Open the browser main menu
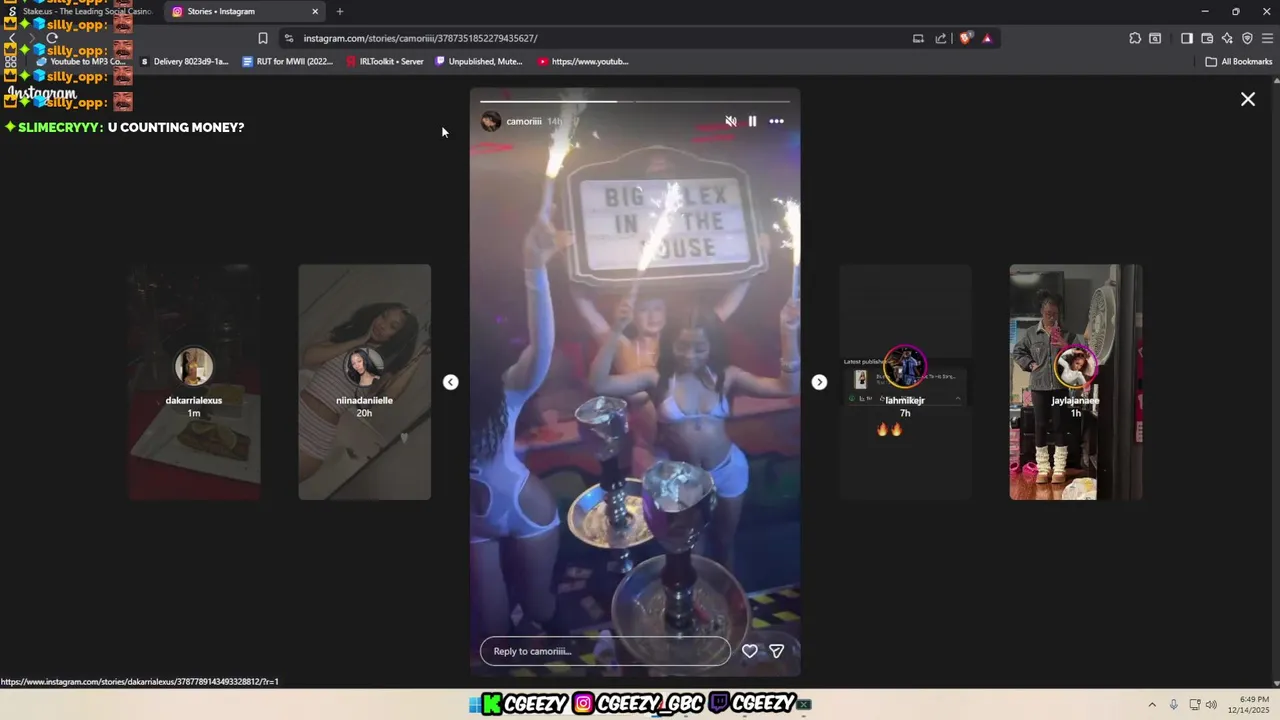 [1267, 38]
